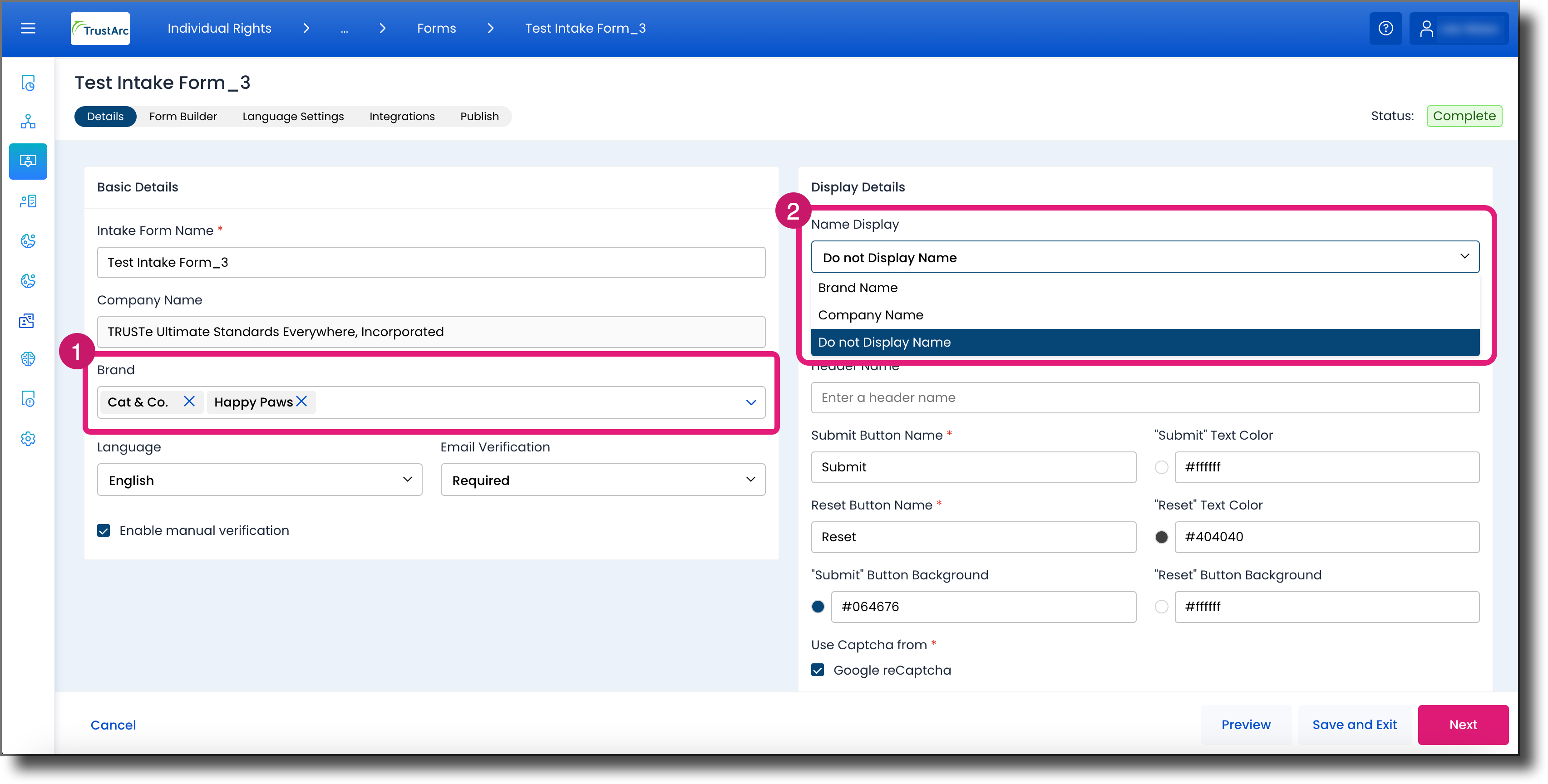Click the help question mark icon
This screenshot has width=1548, height=784.
point(1385,28)
